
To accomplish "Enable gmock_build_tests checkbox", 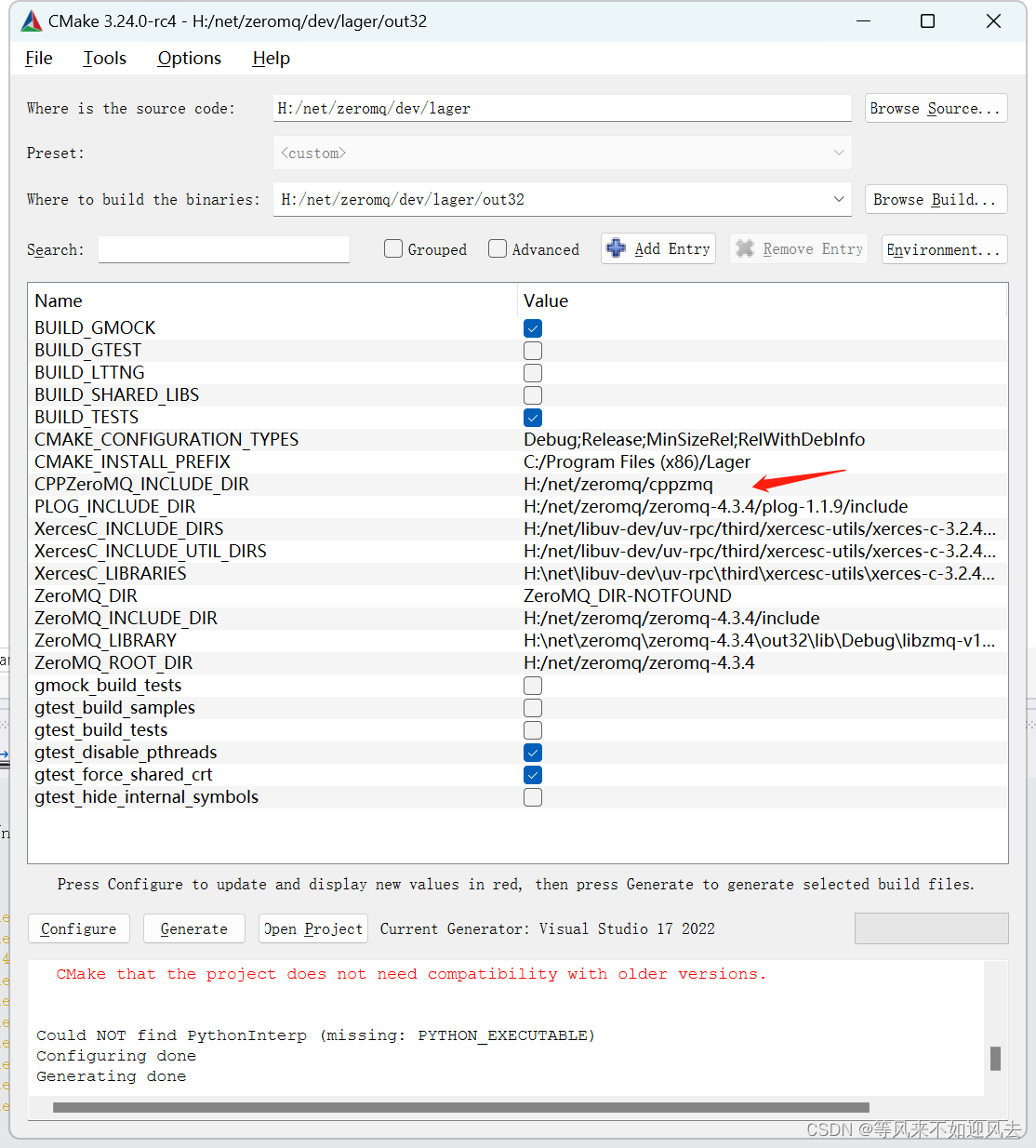I will point(533,686).
